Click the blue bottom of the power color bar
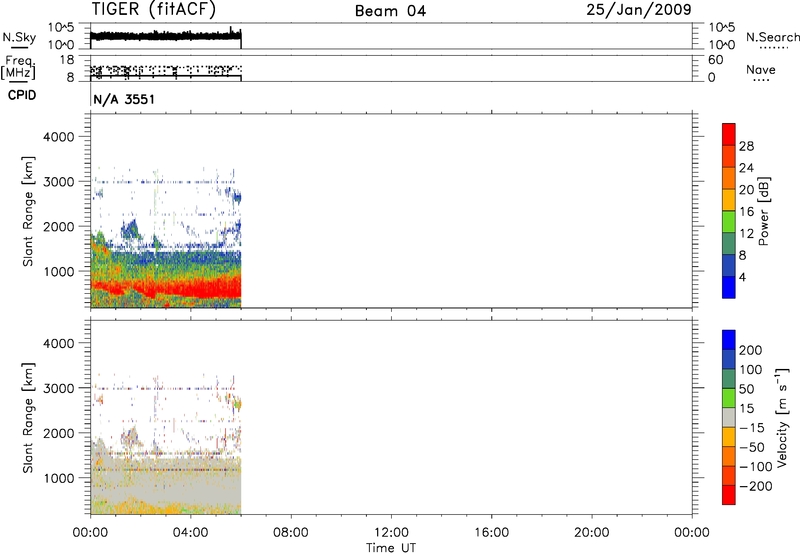Screen dimensions: 800x554 point(729,287)
